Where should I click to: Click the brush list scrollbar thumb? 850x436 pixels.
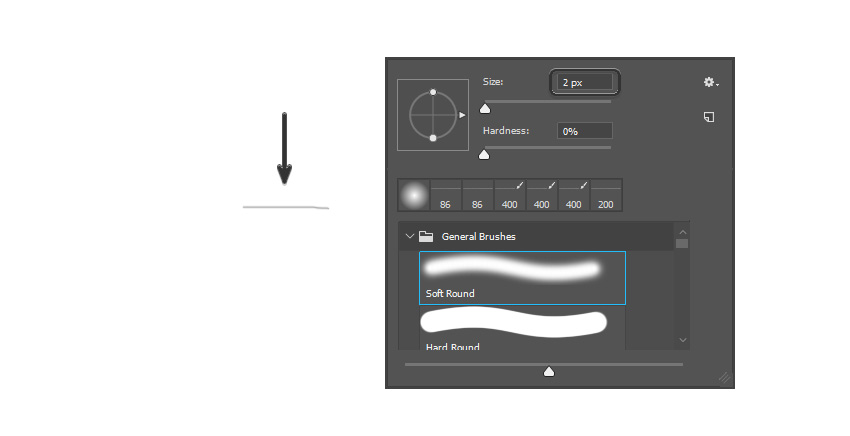[682, 243]
